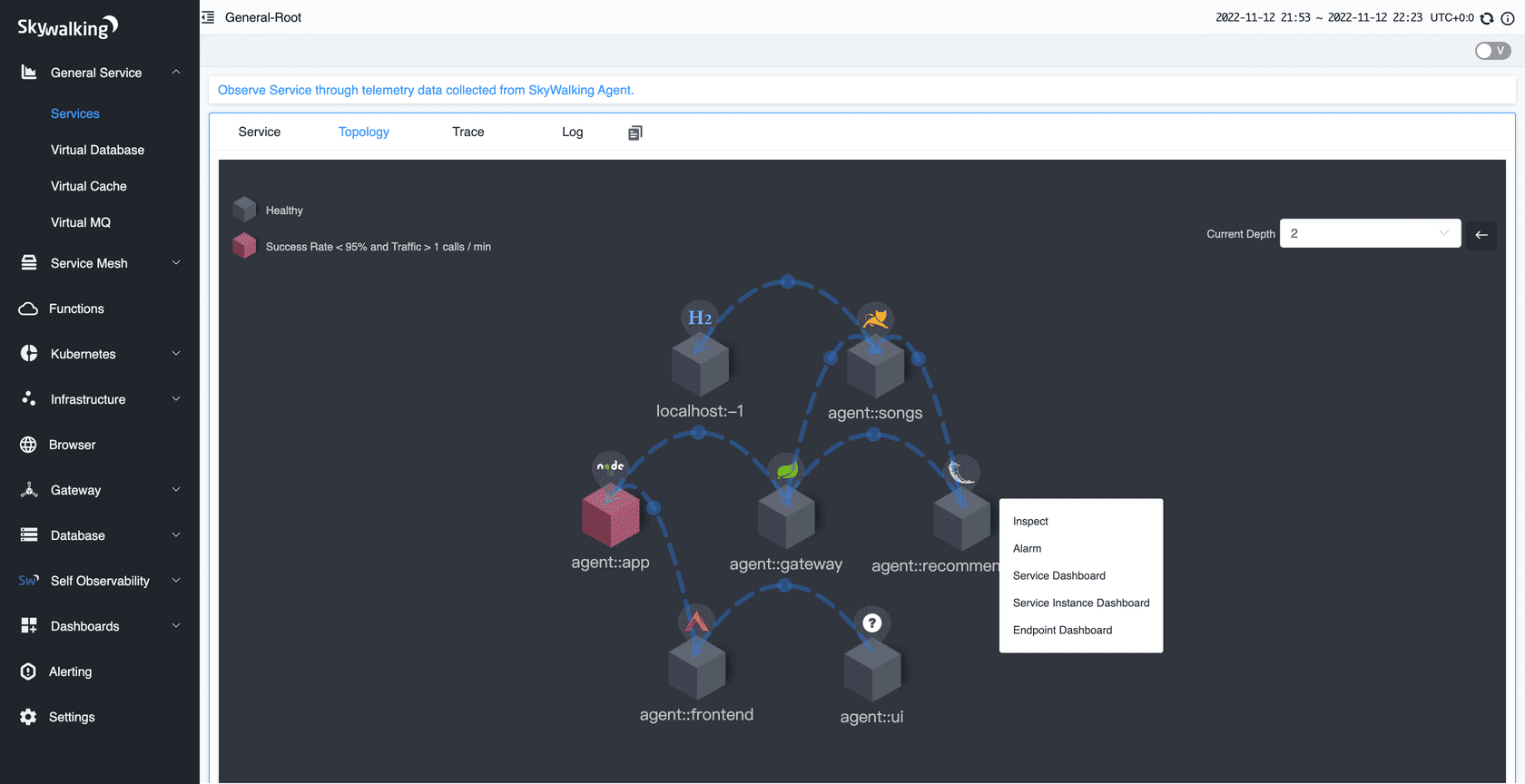Select the agent::gateway service cube
The image size is (1525, 784).
786,517
